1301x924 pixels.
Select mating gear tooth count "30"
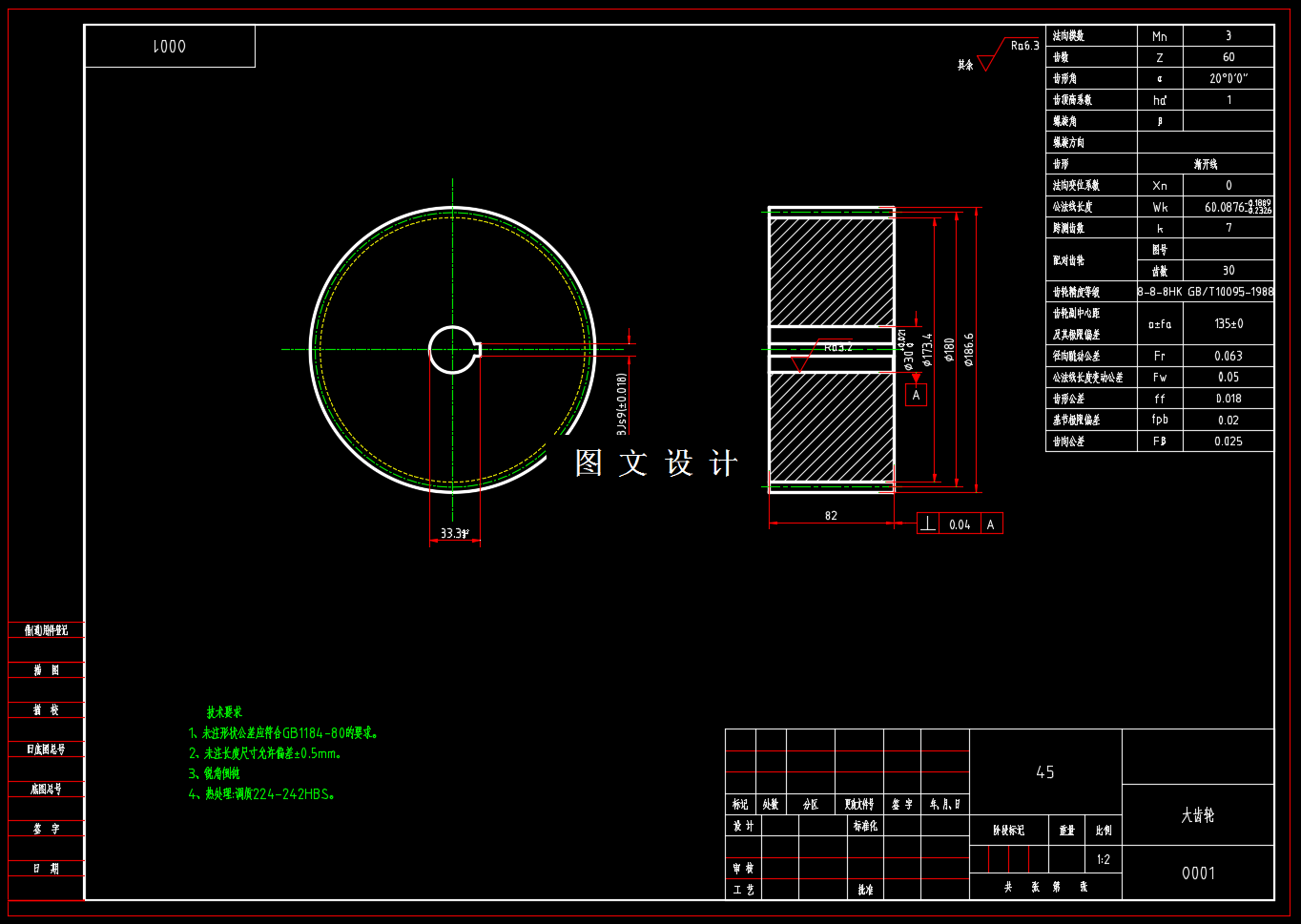1229,271
